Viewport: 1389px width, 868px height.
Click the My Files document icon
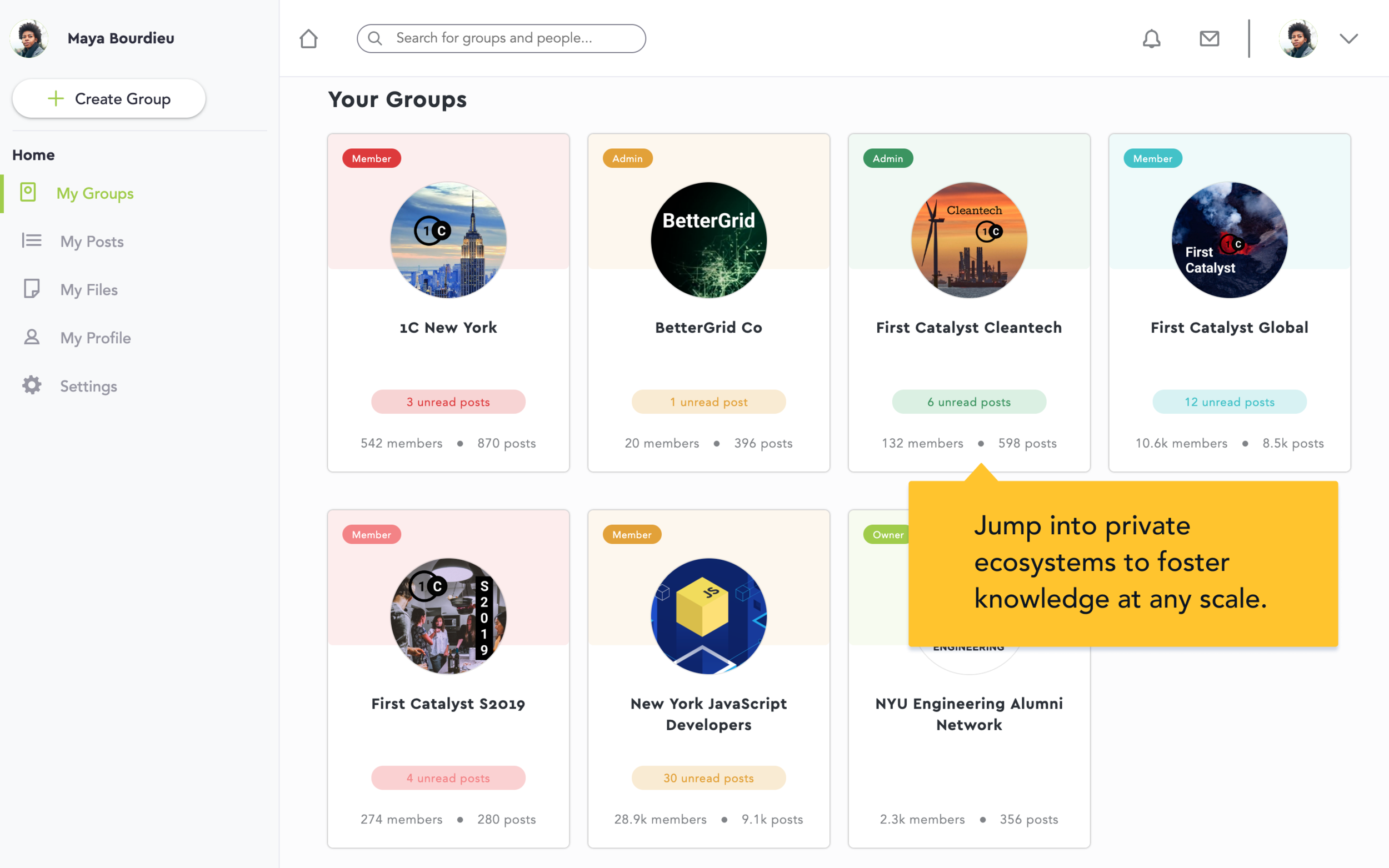pos(32,289)
